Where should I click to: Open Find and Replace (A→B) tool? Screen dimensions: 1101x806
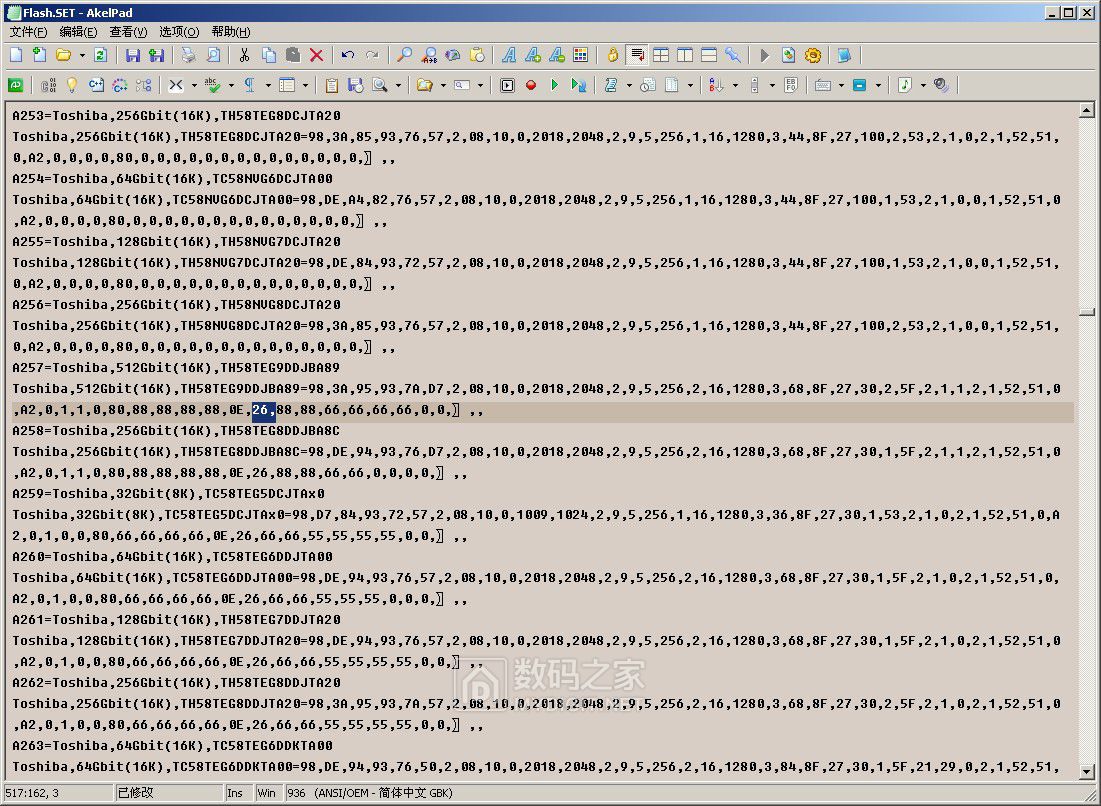click(429, 55)
